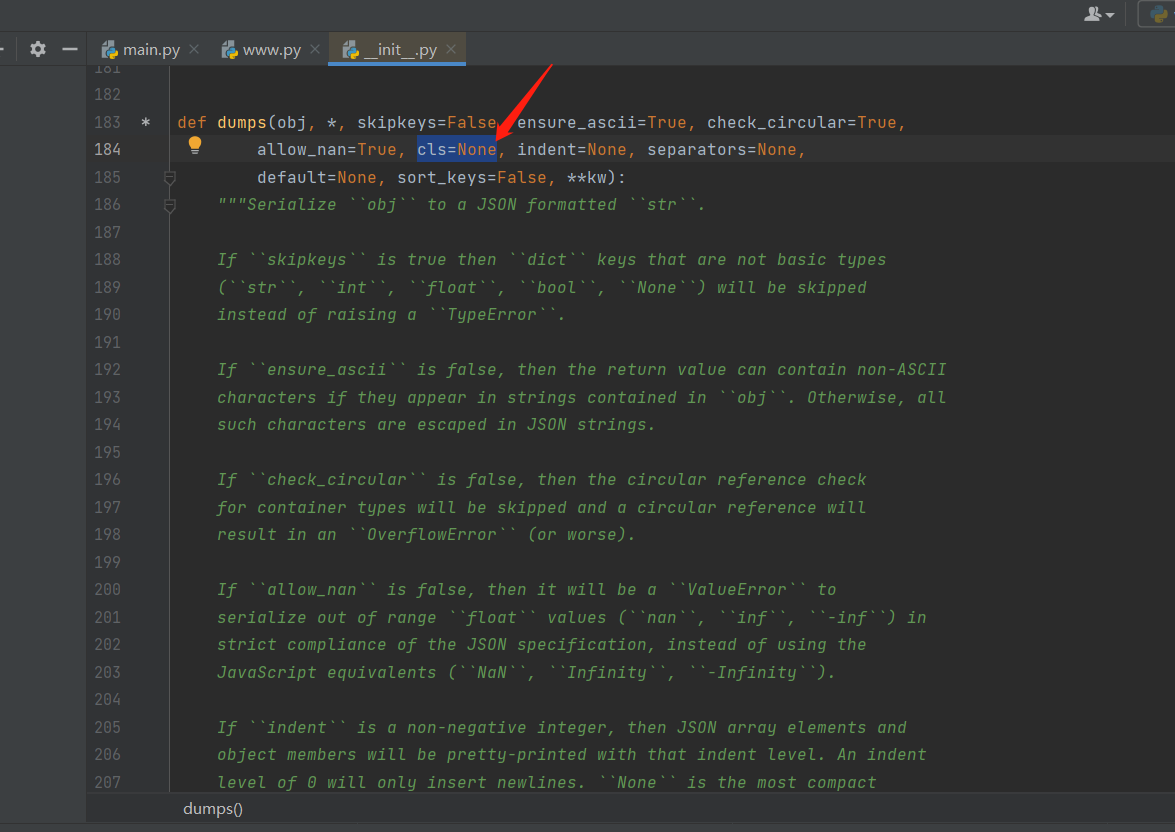1175x832 pixels.
Task: Click ``ValueError`` in the docstring
Action: [737, 590]
